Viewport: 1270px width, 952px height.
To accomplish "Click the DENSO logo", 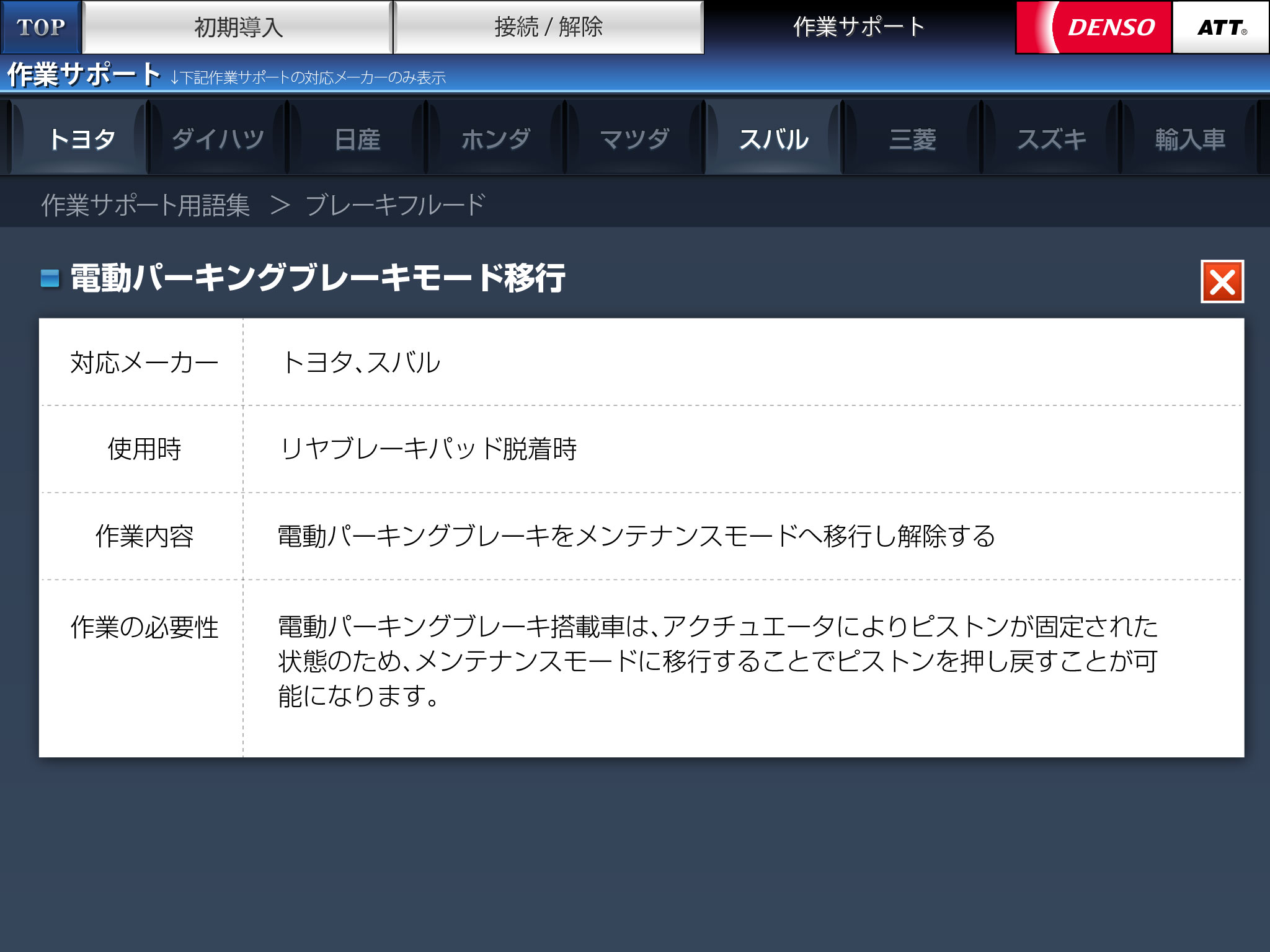I will pyautogui.click(x=1095, y=27).
